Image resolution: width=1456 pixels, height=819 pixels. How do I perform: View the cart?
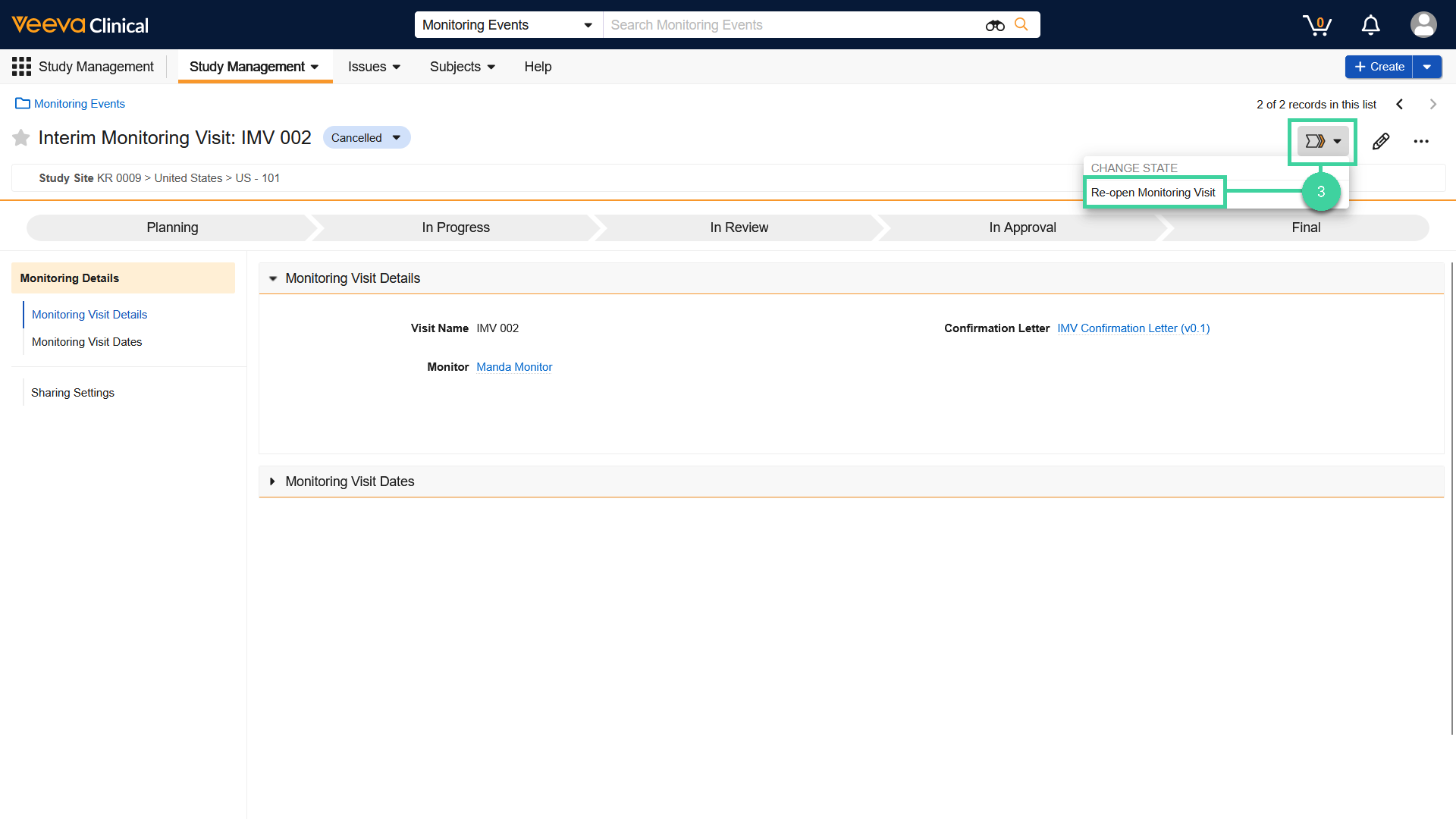(x=1316, y=25)
